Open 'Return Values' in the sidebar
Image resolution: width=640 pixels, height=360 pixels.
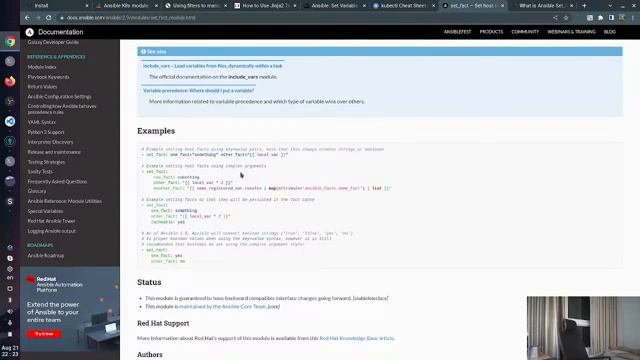point(42,87)
